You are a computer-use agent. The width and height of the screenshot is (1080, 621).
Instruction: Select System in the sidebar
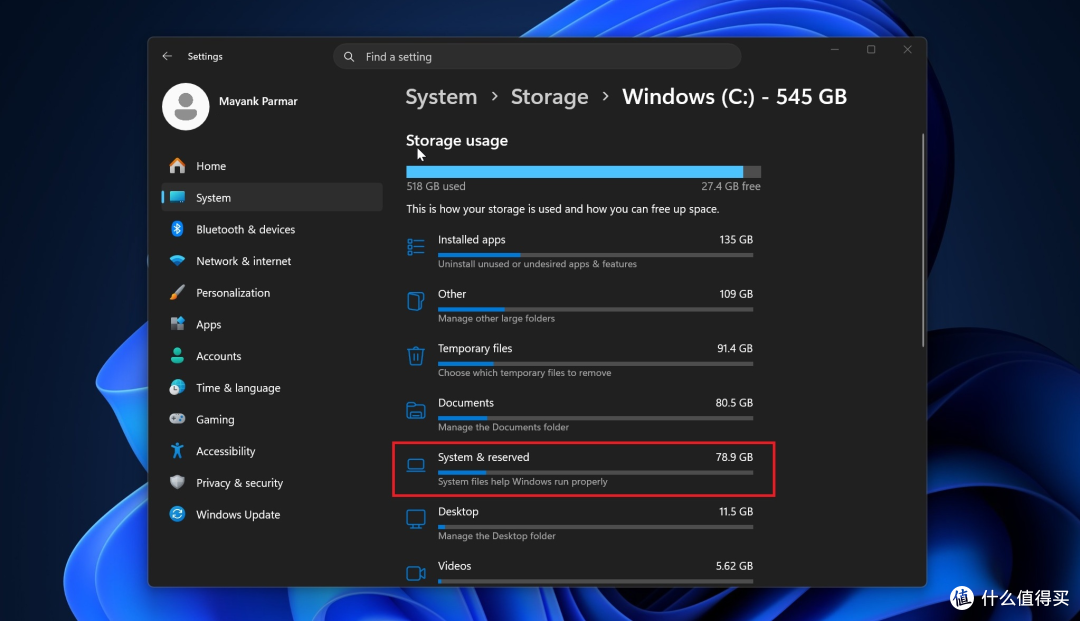click(271, 198)
